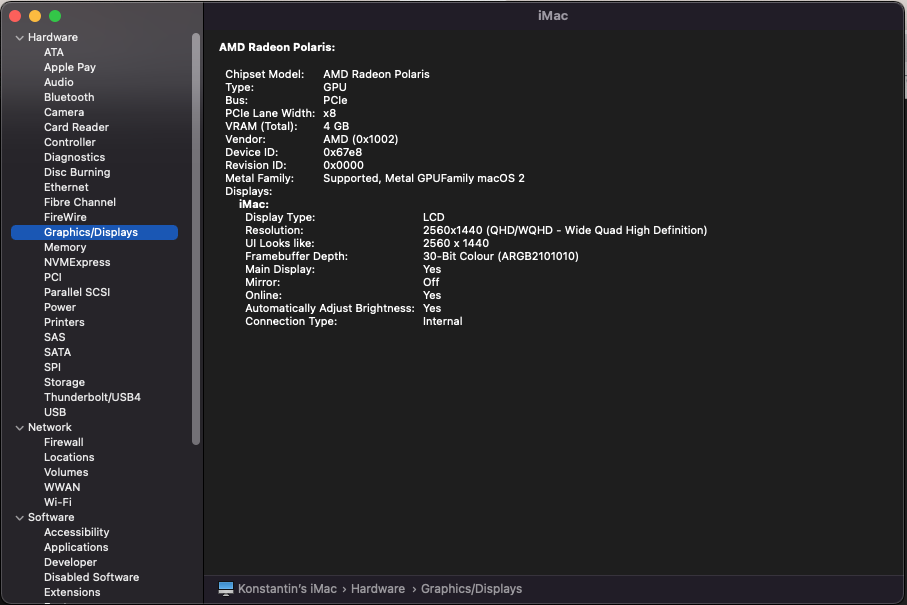Open Applications under Software
The height and width of the screenshot is (605, 907).
pos(76,548)
